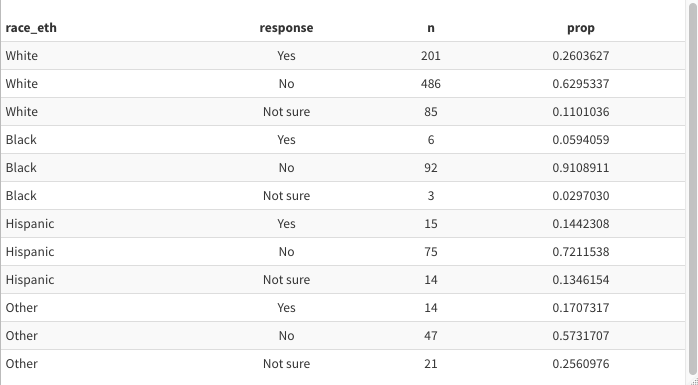The height and width of the screenshot is (385, 698).
Task: Click the resize grip in bottom corner
Action: [x=692, y=381]
